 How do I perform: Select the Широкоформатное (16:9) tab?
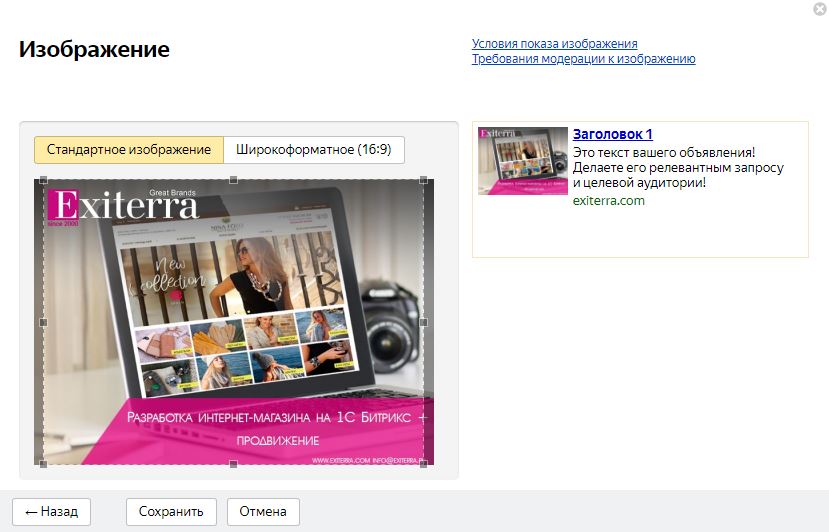[313, 150]
